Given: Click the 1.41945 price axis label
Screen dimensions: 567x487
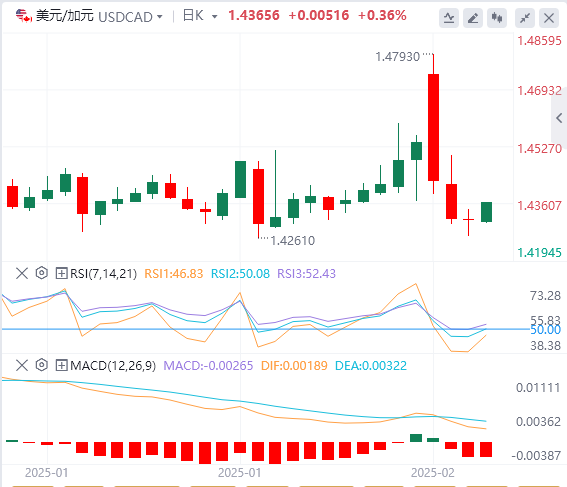Looking at the screenshot, I should pyautogui.click(x=539, y=252).
